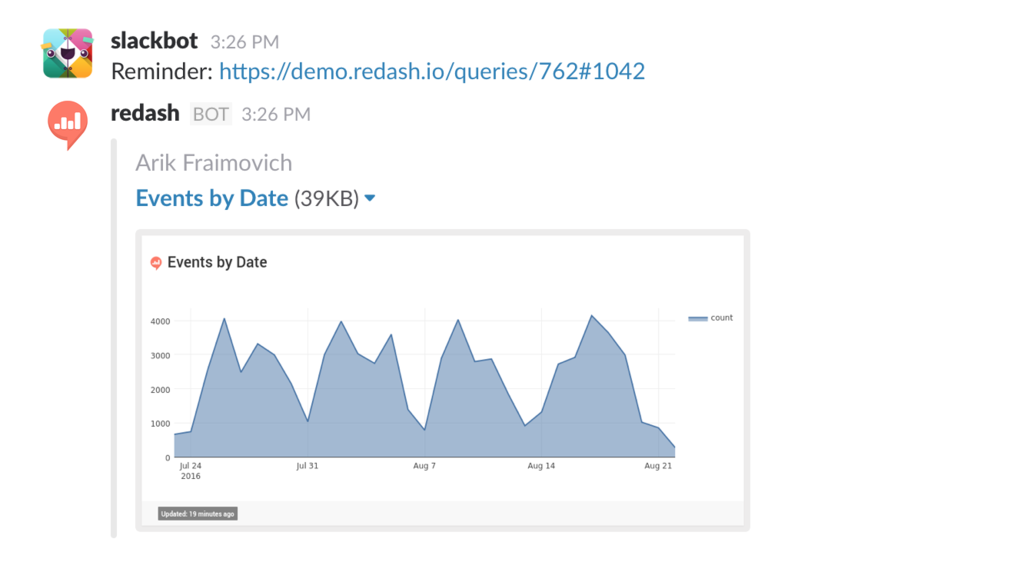This screenshot has width=1024, height=572.
Task: Click the author name Arik Fraimovich
Action: 214,163
